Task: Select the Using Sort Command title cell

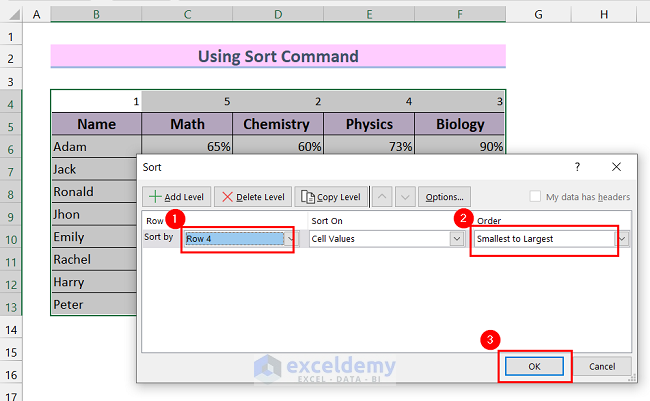Action: (278, 57)
